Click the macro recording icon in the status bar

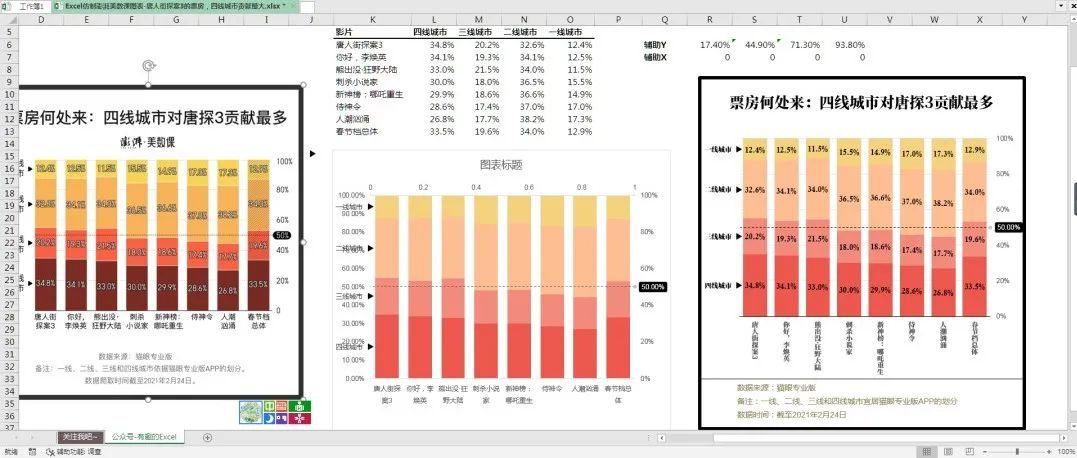pos(32,451)
